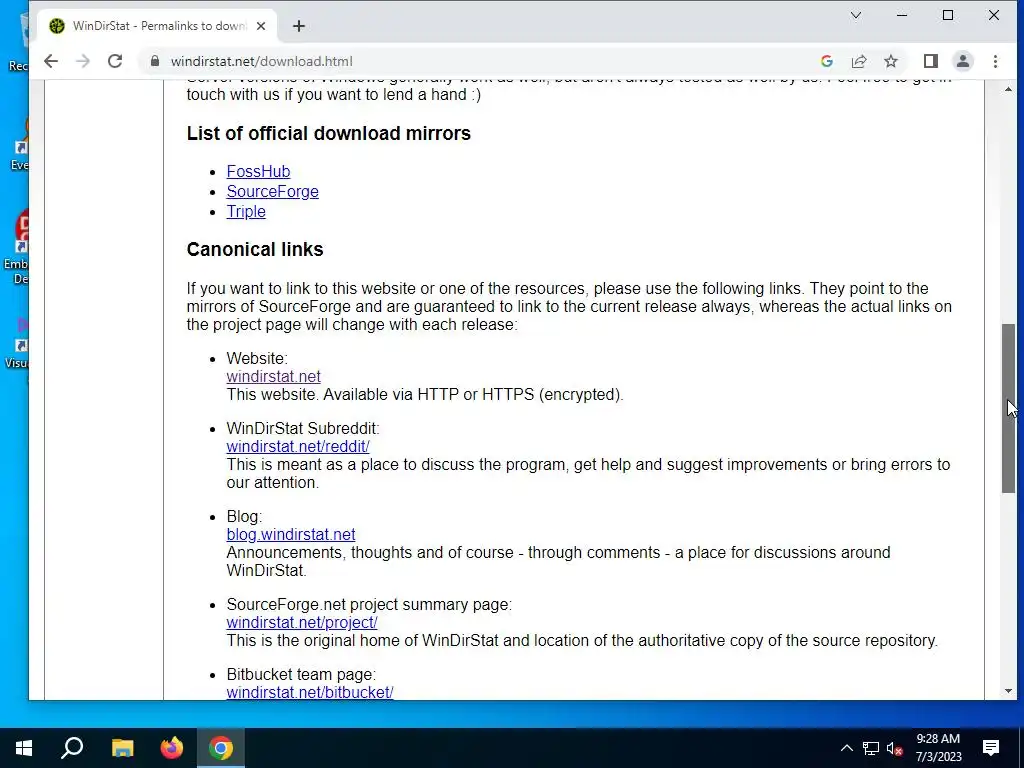The height and width of the screenshot is (768, 1024).
Task: Show hidden tray icons chevron
Action: [x=846, y=748]
